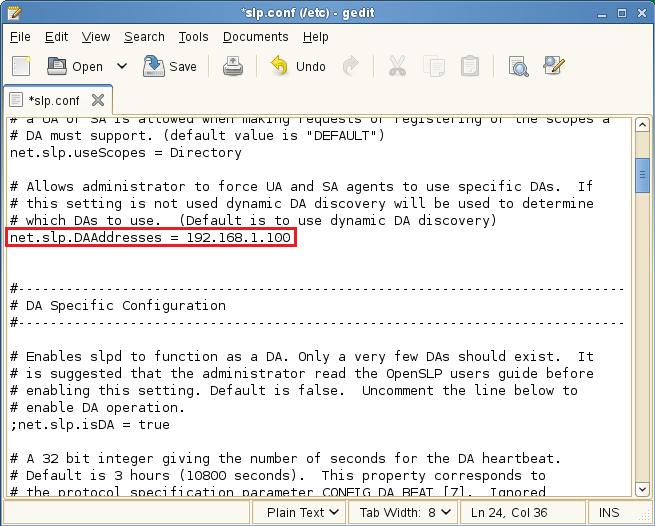Click the net.slp.DAAddresses line in editor
Viewport: 655px width, 526px height.
[x=151, y=237]
